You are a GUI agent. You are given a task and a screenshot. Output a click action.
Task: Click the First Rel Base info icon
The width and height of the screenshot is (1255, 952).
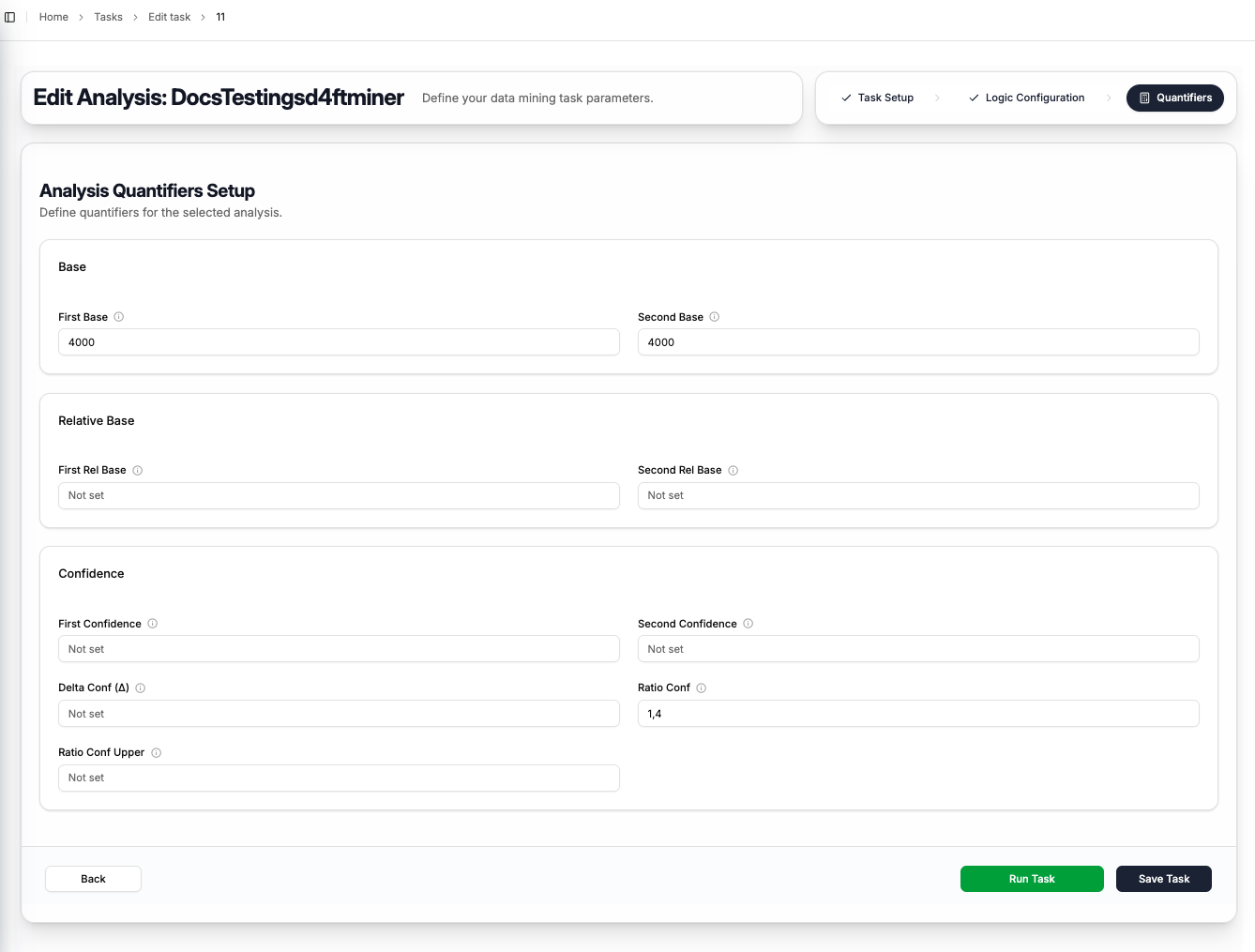138,471
